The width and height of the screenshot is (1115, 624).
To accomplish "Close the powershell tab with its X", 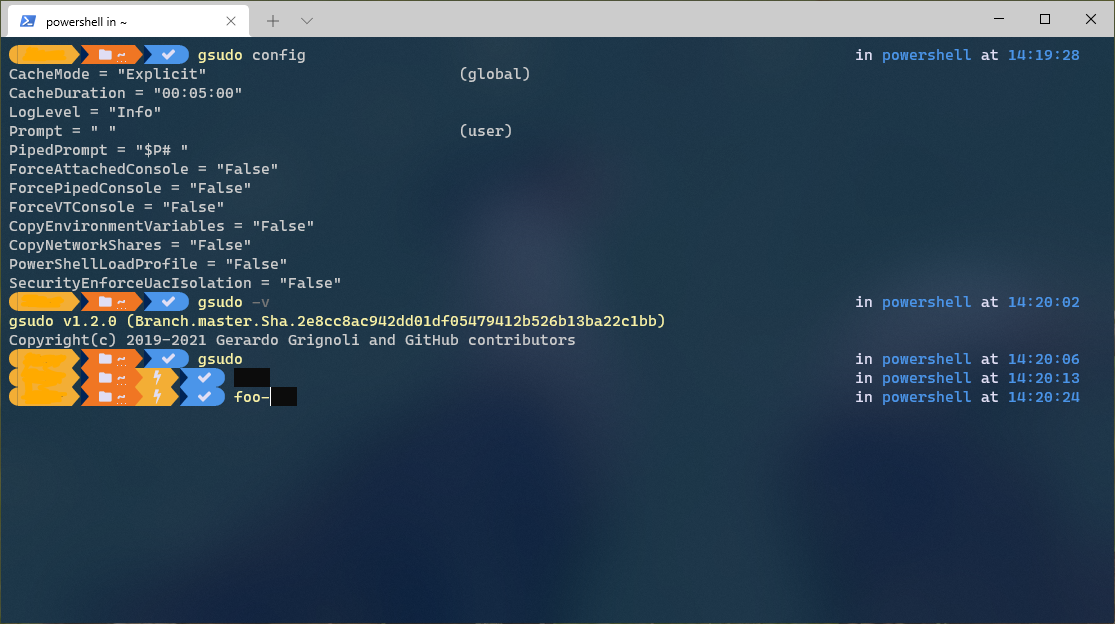I will coord(230,20).
